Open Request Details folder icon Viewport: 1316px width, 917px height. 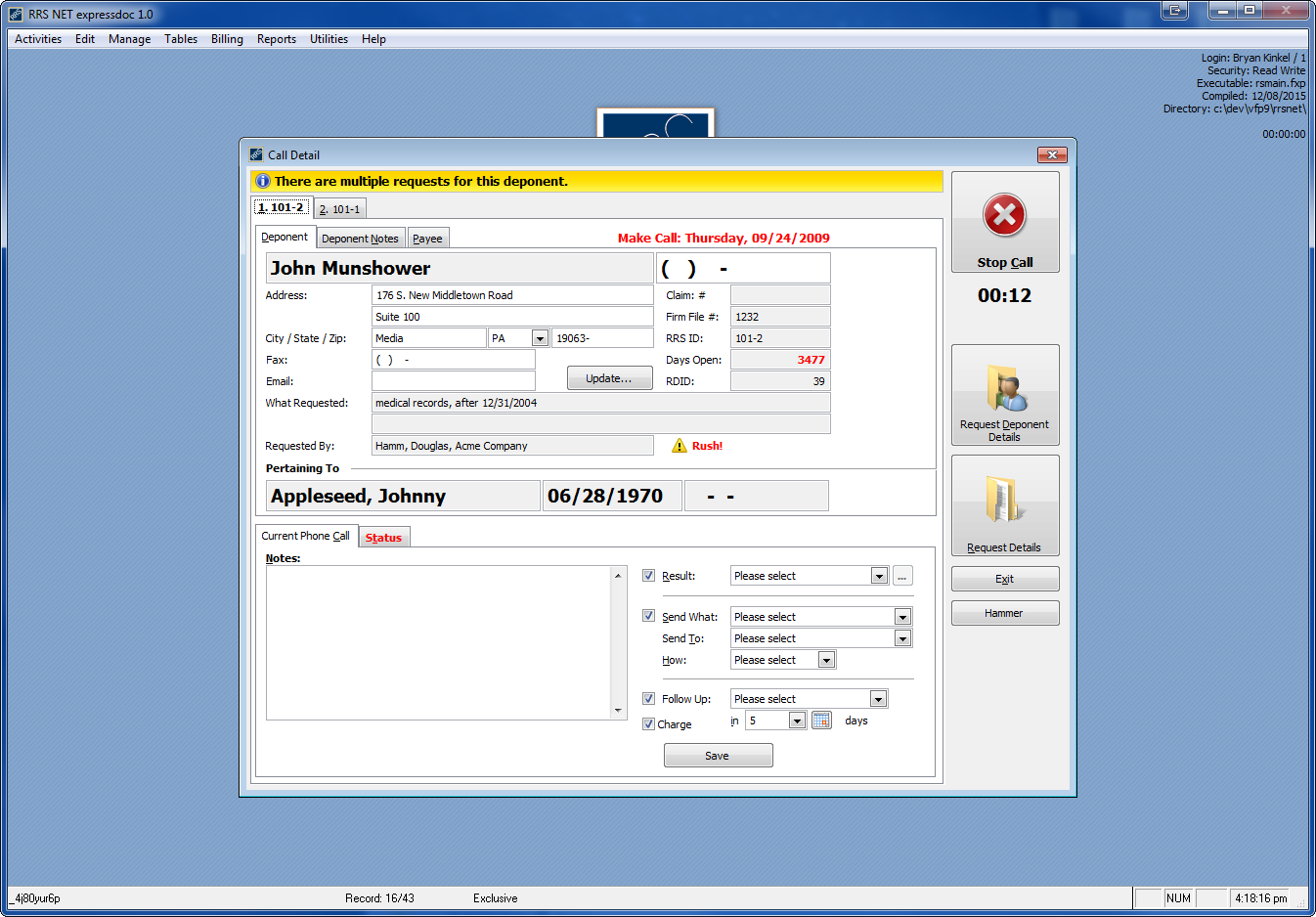(1005, 501)
